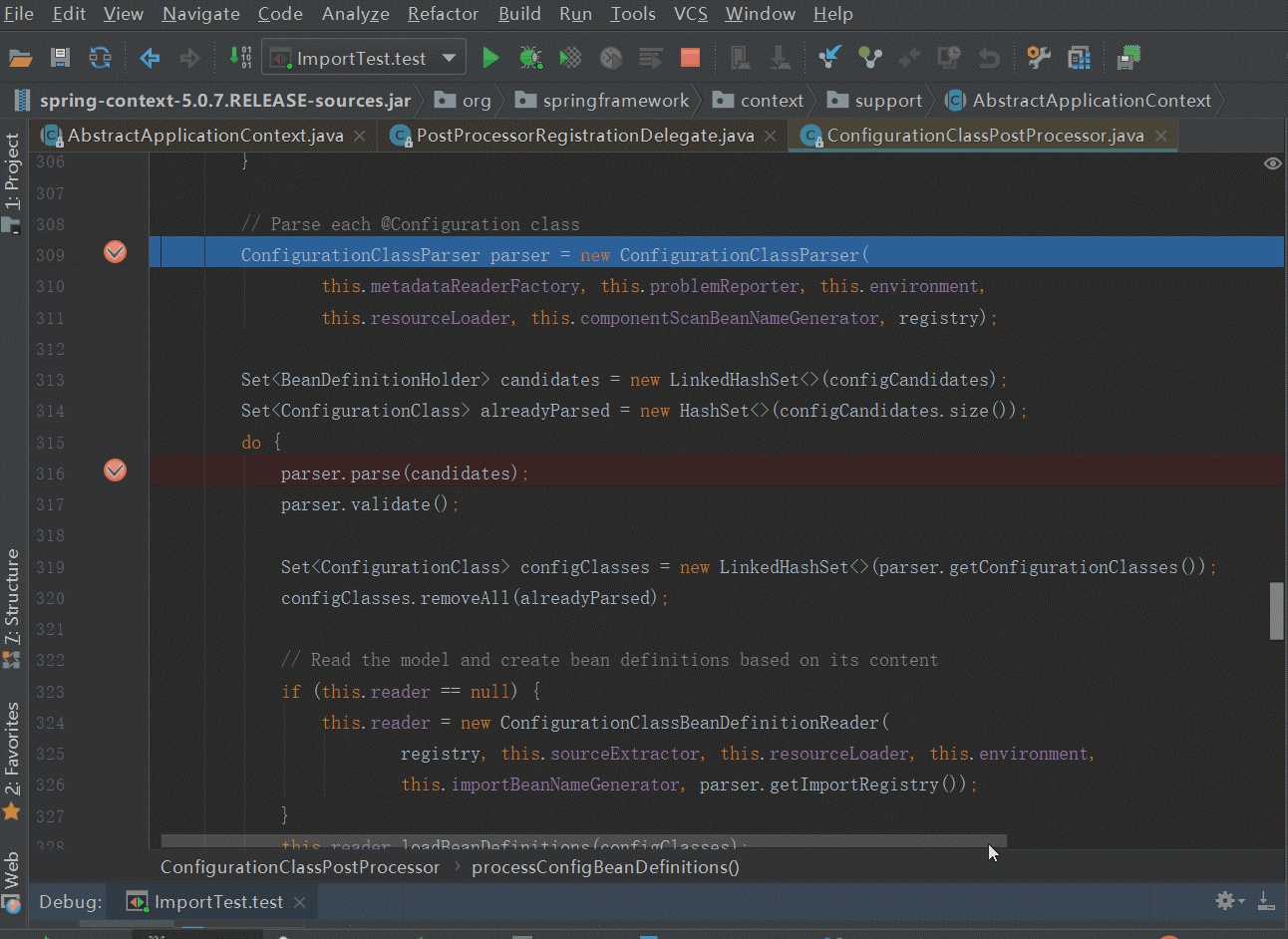1288x939 pixels.
Task: Close the AbstractApplicationContext.java tab
Action: [x=360, y=136]
